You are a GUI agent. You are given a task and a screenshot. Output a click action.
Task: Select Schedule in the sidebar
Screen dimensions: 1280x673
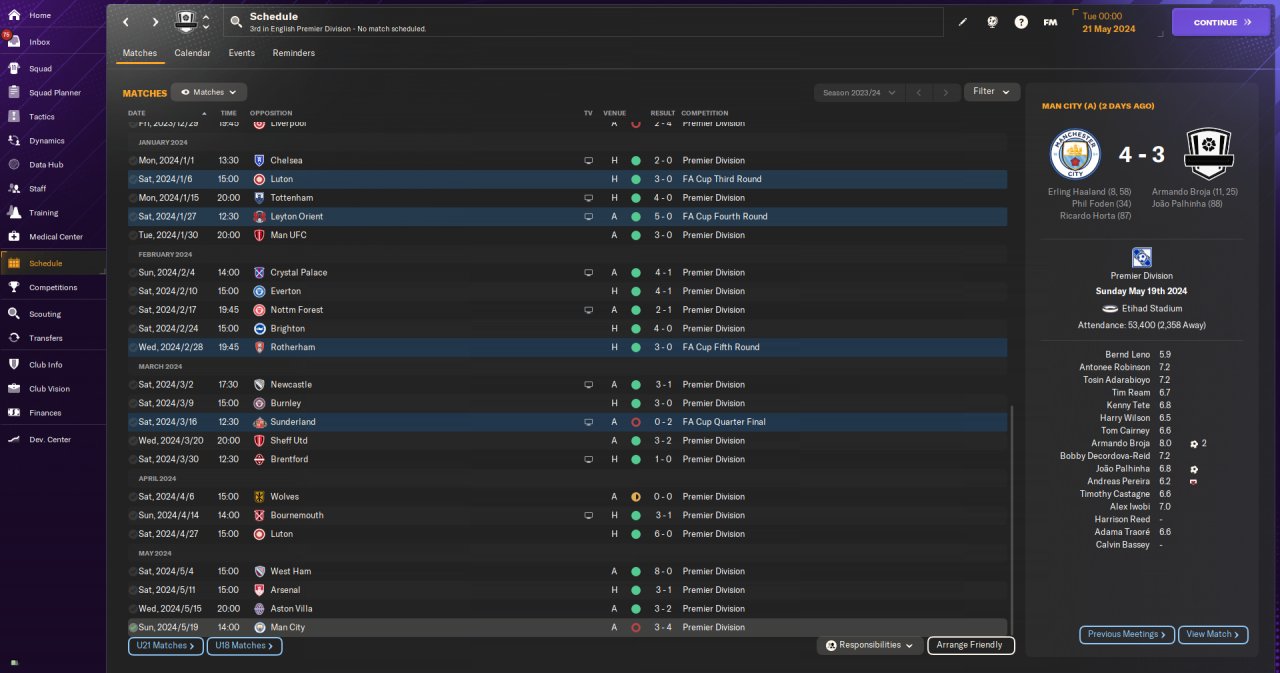tap(52, 263)
